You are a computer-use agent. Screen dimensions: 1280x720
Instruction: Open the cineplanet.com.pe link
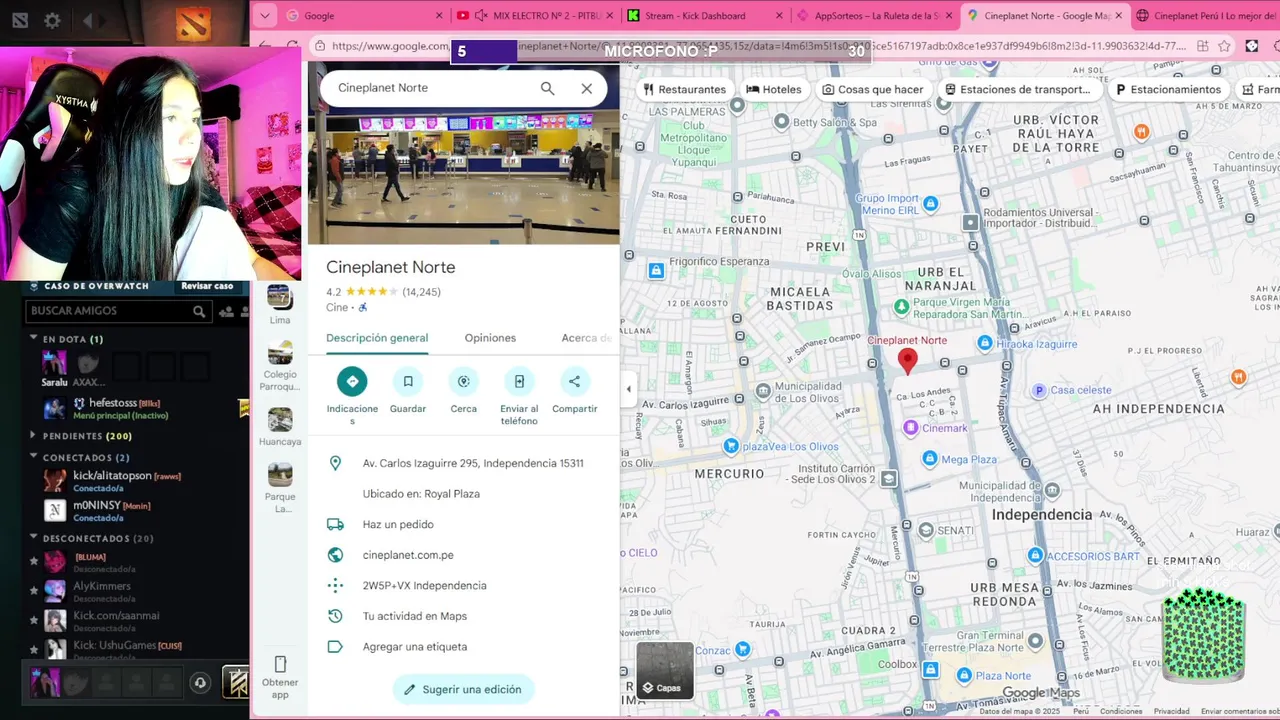coord(408,555)
